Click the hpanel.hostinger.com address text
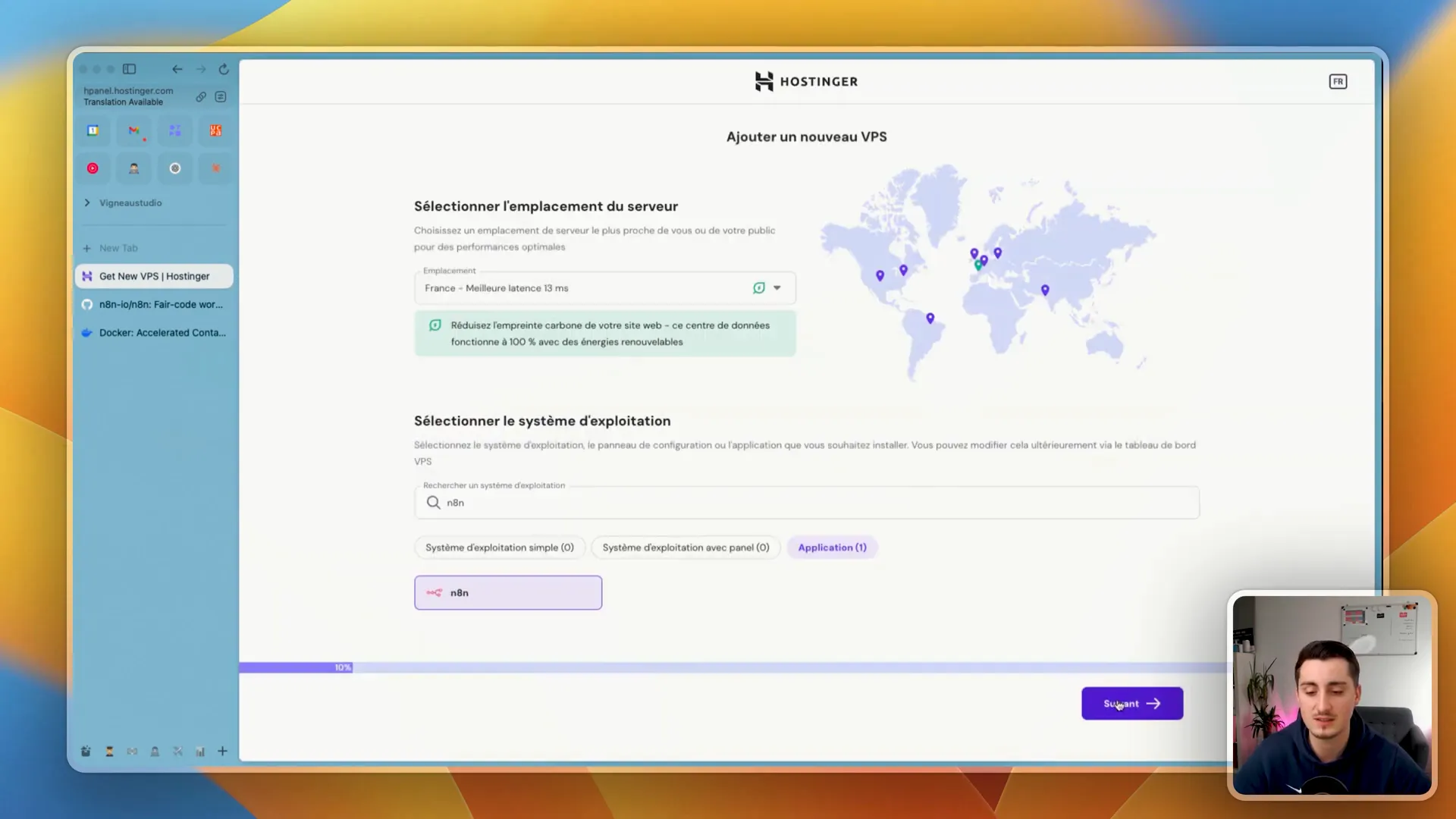The width and height of the screenshot is (1456, 819). pyautogui.click(x=128, y=90)
